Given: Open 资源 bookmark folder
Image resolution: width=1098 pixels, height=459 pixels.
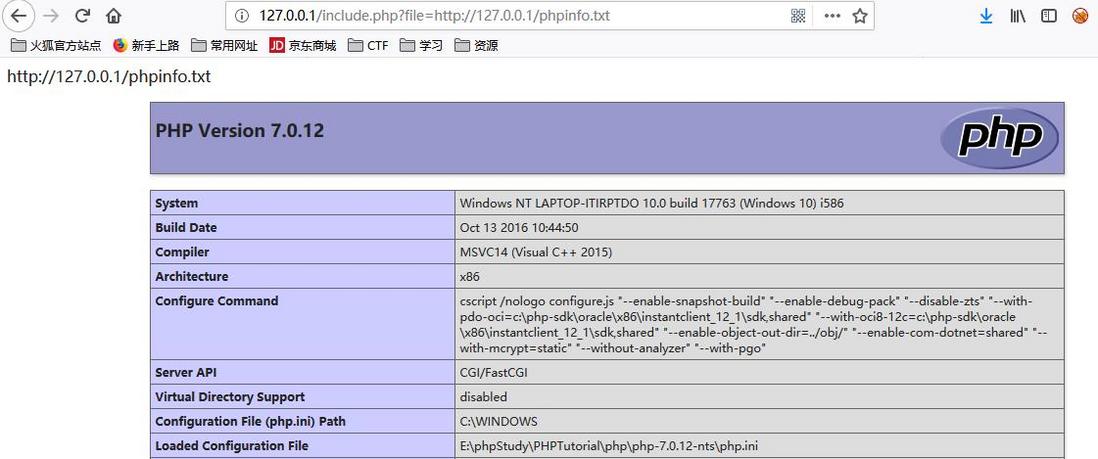Looking at the screenshot, I should click(x=476, y=46).
